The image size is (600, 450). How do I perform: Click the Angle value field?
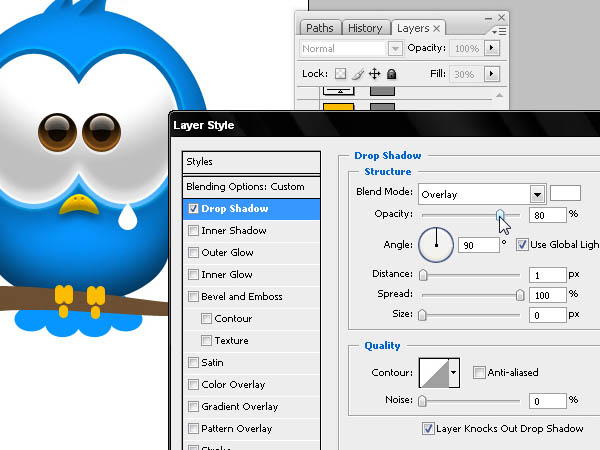[479, 245]
